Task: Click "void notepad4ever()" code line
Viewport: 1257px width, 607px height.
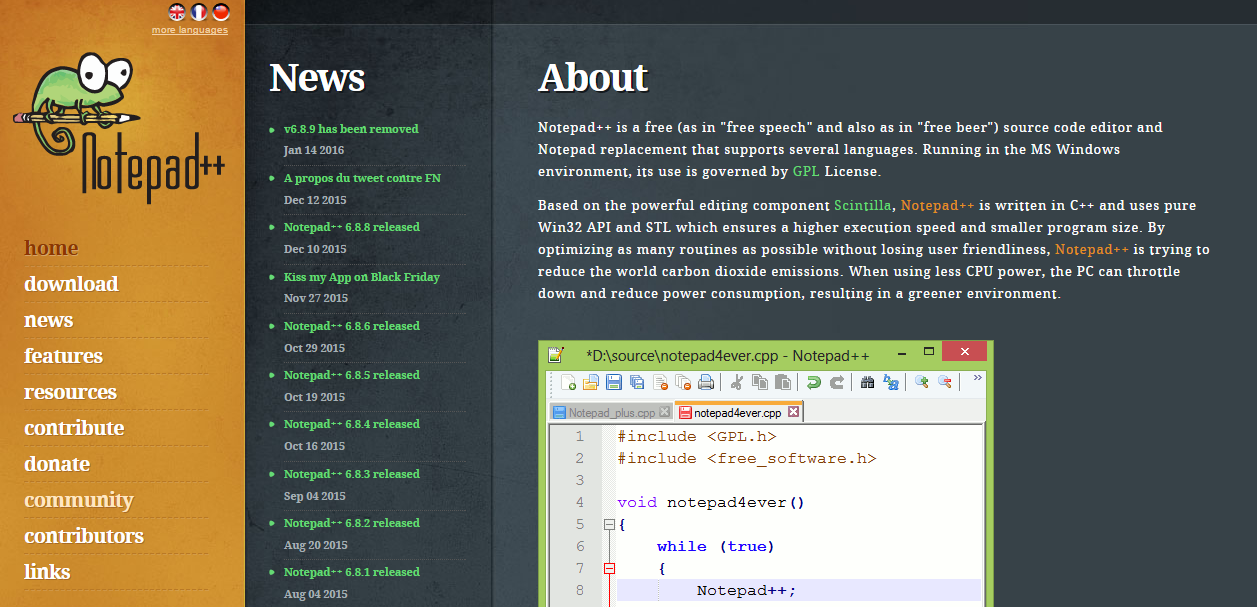Action: click(x=711, y=502)
